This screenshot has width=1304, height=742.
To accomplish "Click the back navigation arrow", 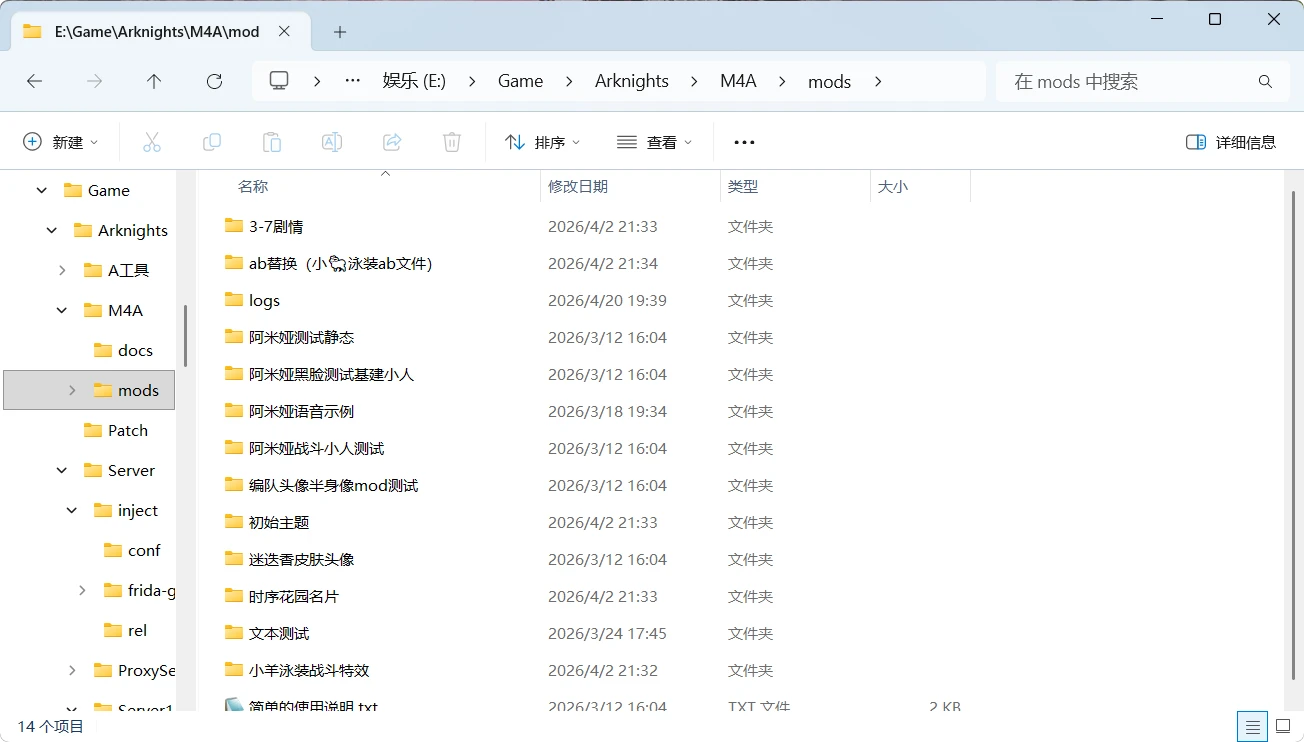I will tap(34, 81).
